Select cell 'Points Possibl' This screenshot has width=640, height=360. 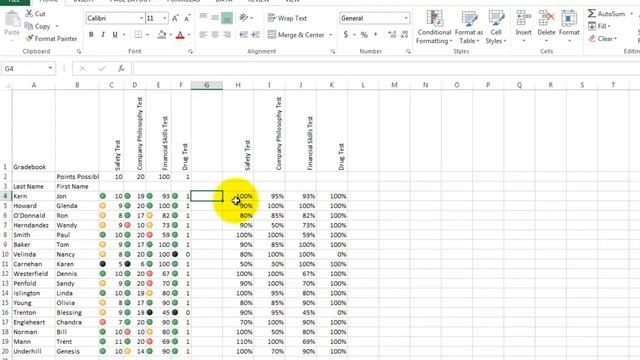(x=77, y=177)
